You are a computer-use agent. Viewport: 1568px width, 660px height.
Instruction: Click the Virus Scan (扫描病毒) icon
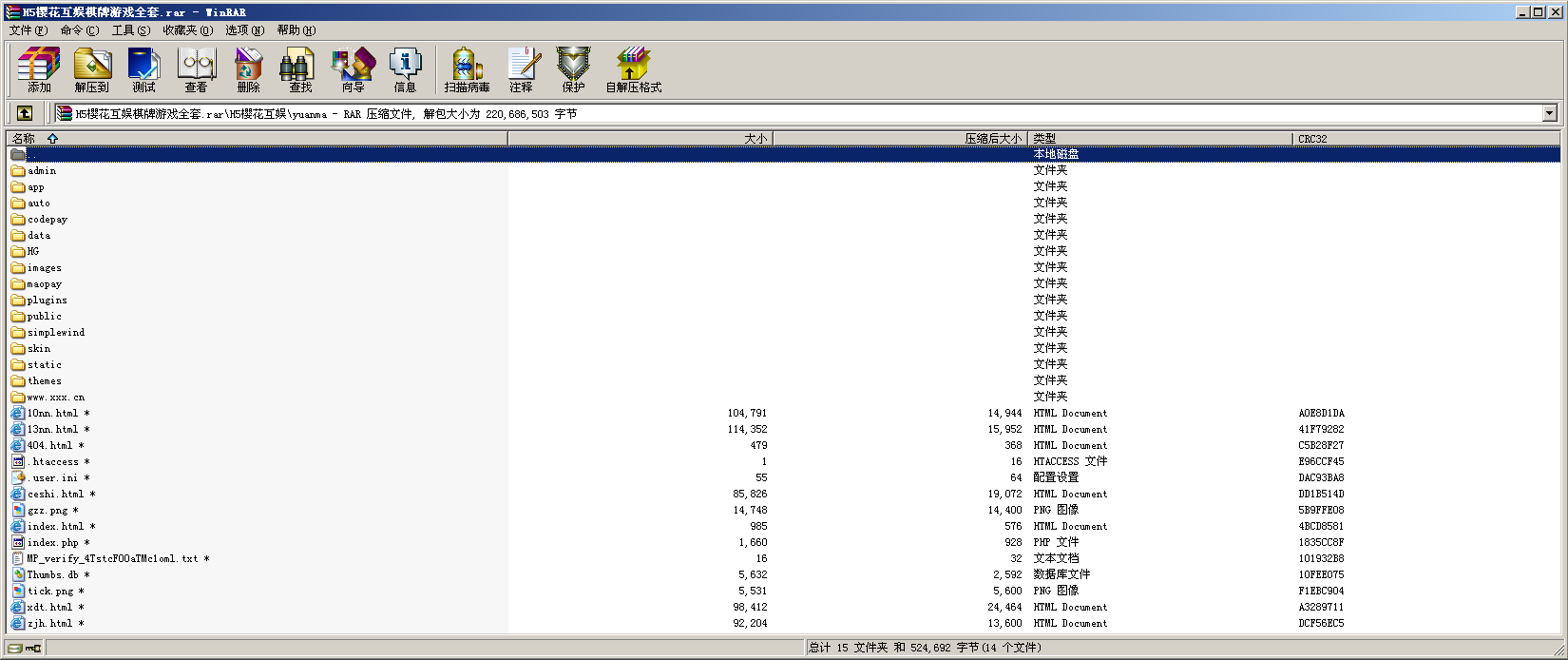pos(467,69)
